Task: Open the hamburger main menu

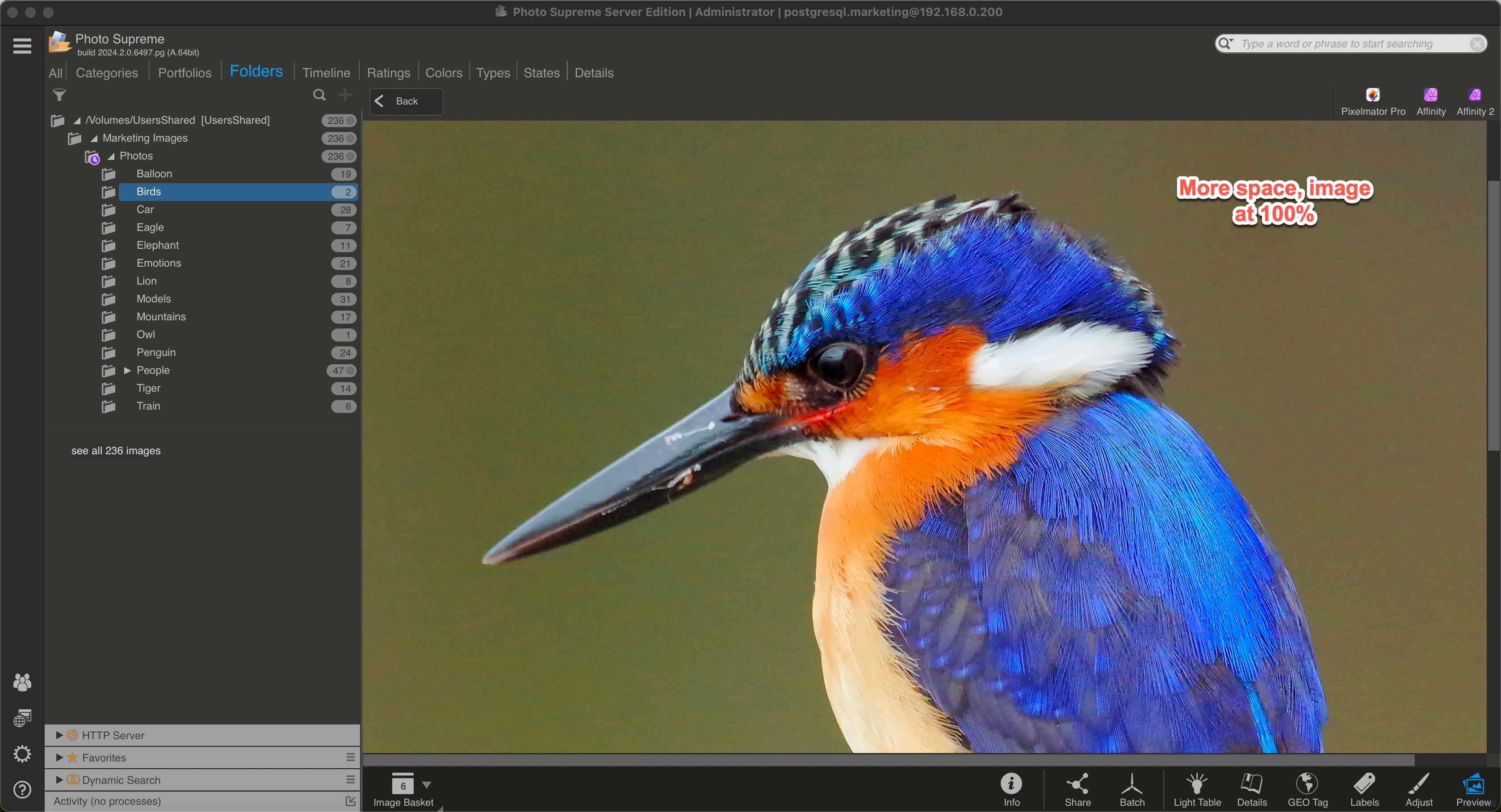Action: click(x=22, y=46)
